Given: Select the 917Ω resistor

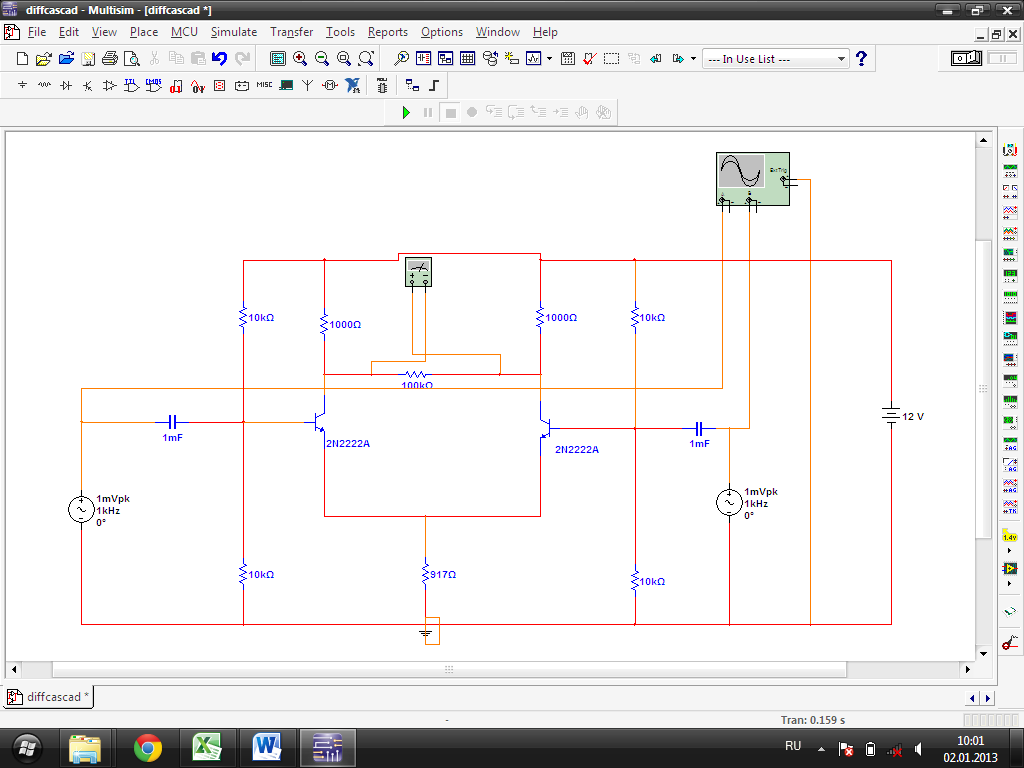Looking at the screenshot, I should 426,574.
